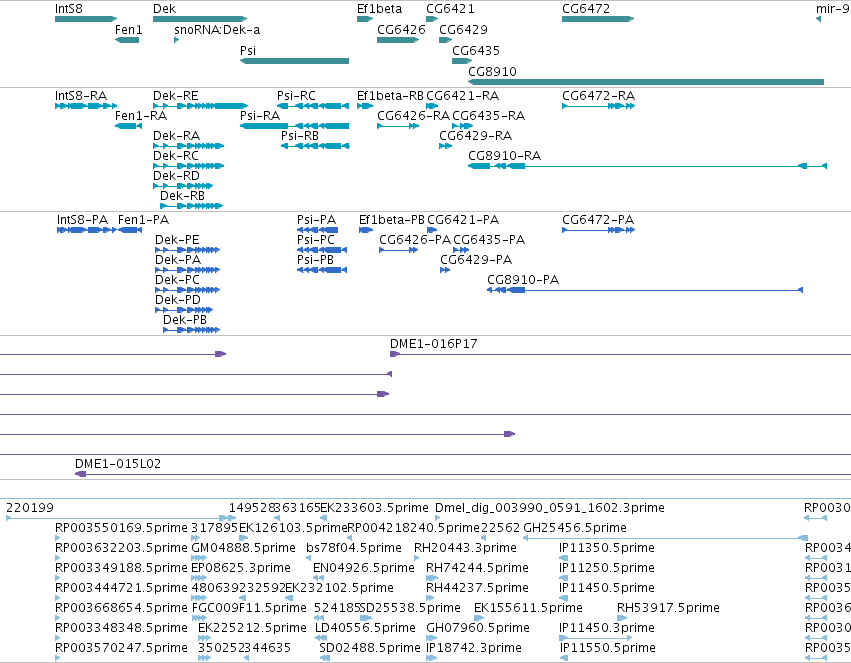Screen dimensions: 851x663
Task: Select the CG6429-RA transcript label
Action: (476, 136)
